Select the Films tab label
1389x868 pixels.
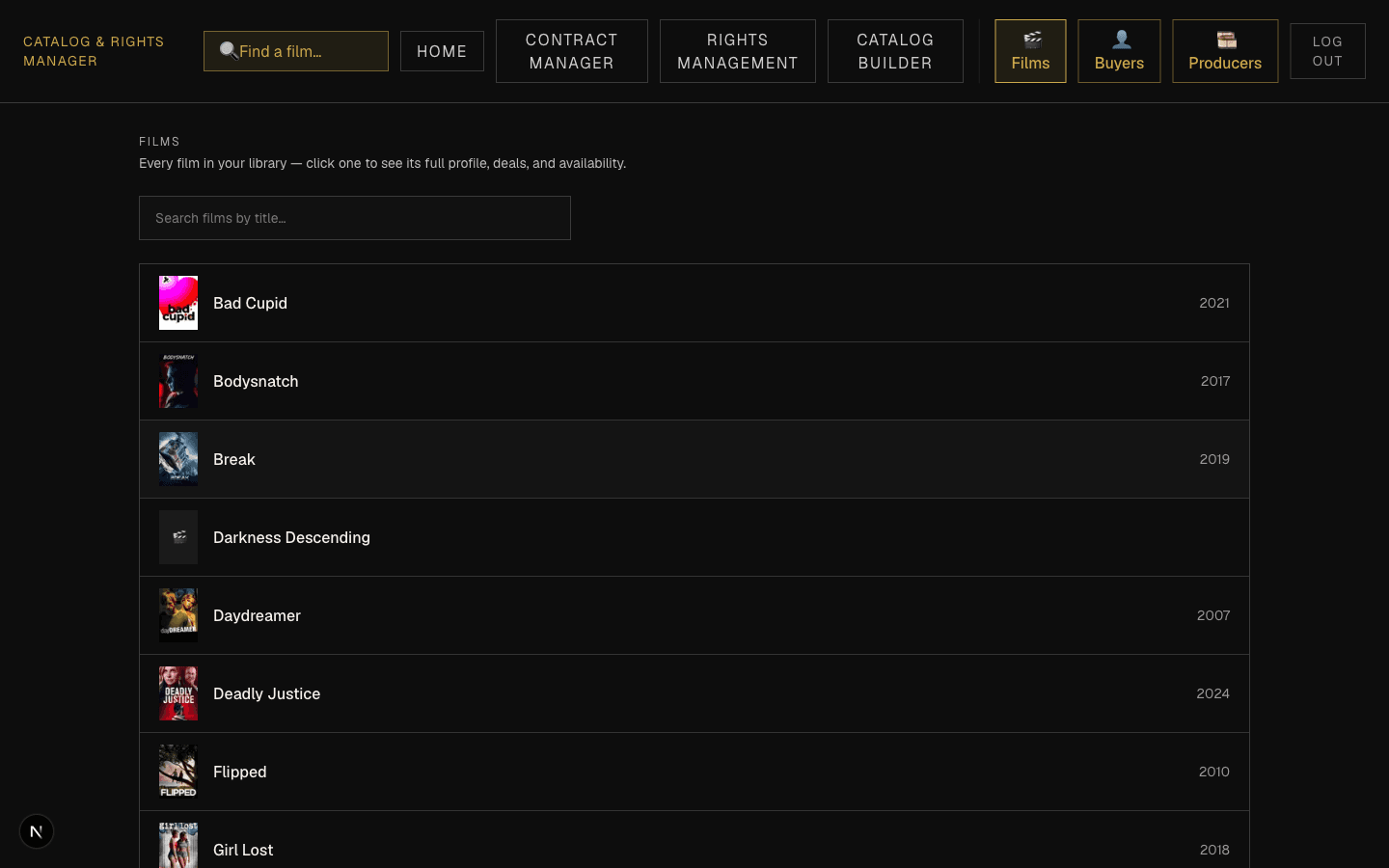pyautogui.click(x=1030, y=64)
